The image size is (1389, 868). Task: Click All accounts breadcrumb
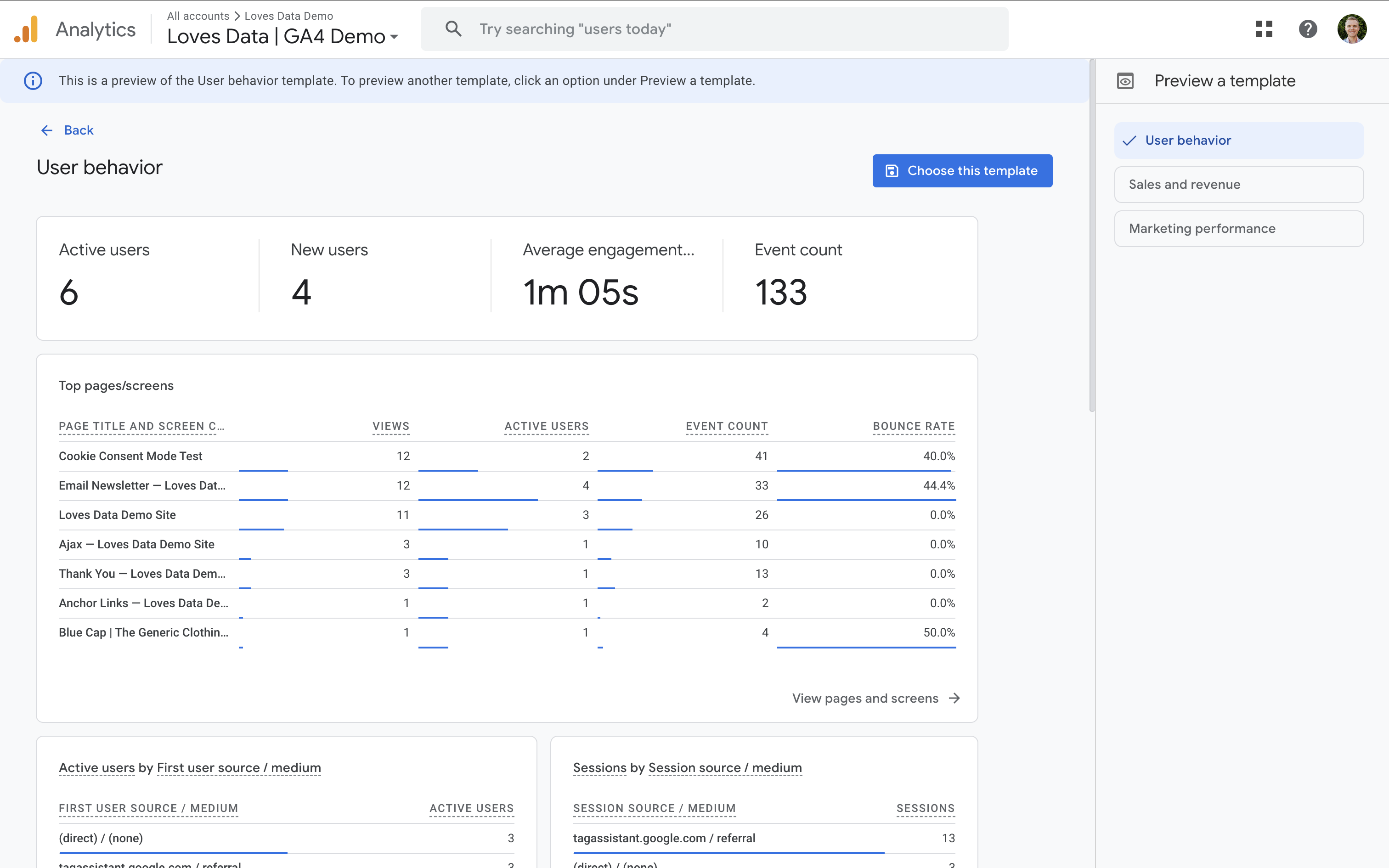198,16
